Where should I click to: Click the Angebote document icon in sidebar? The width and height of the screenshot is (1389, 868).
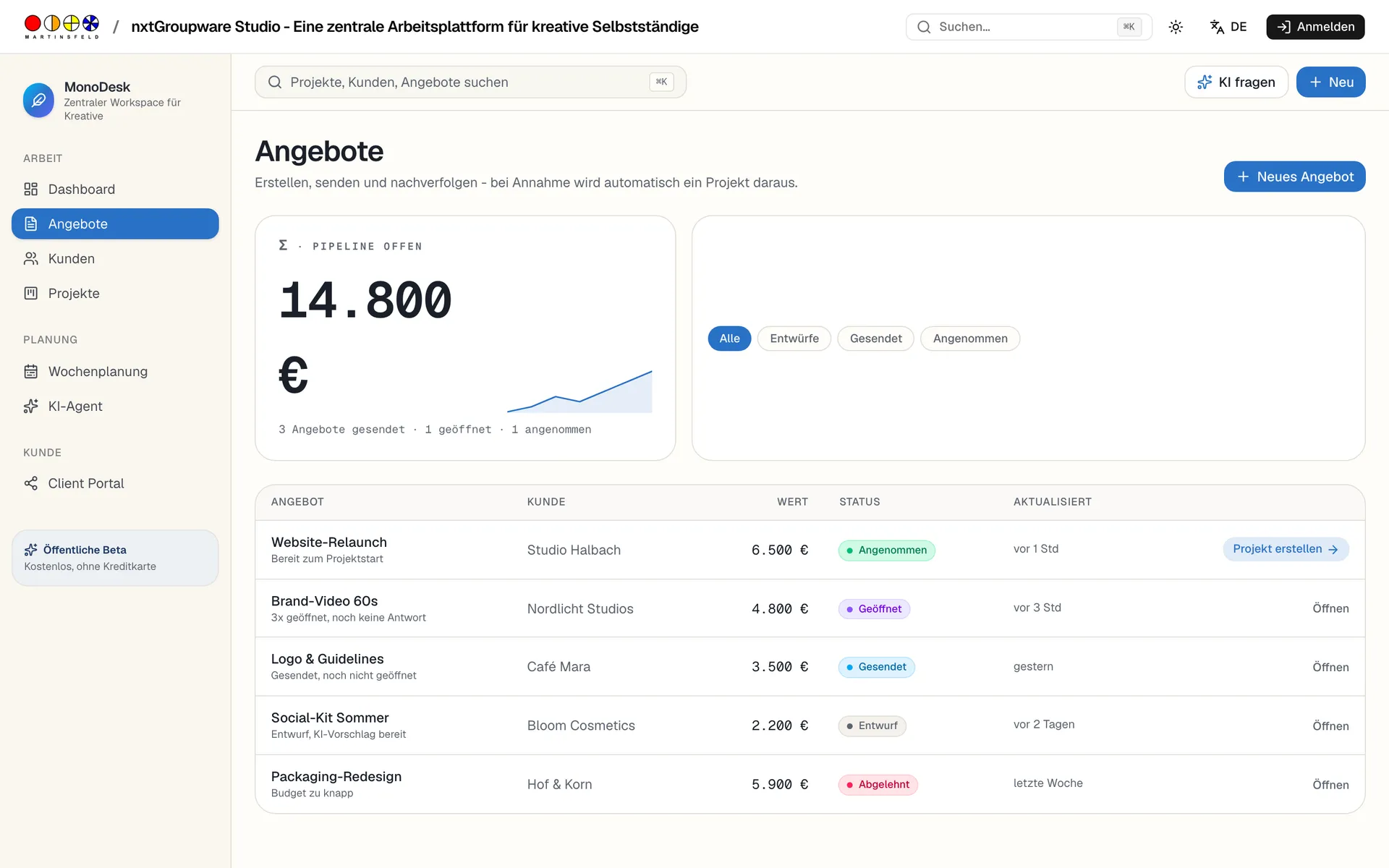(x=30, y=224)
